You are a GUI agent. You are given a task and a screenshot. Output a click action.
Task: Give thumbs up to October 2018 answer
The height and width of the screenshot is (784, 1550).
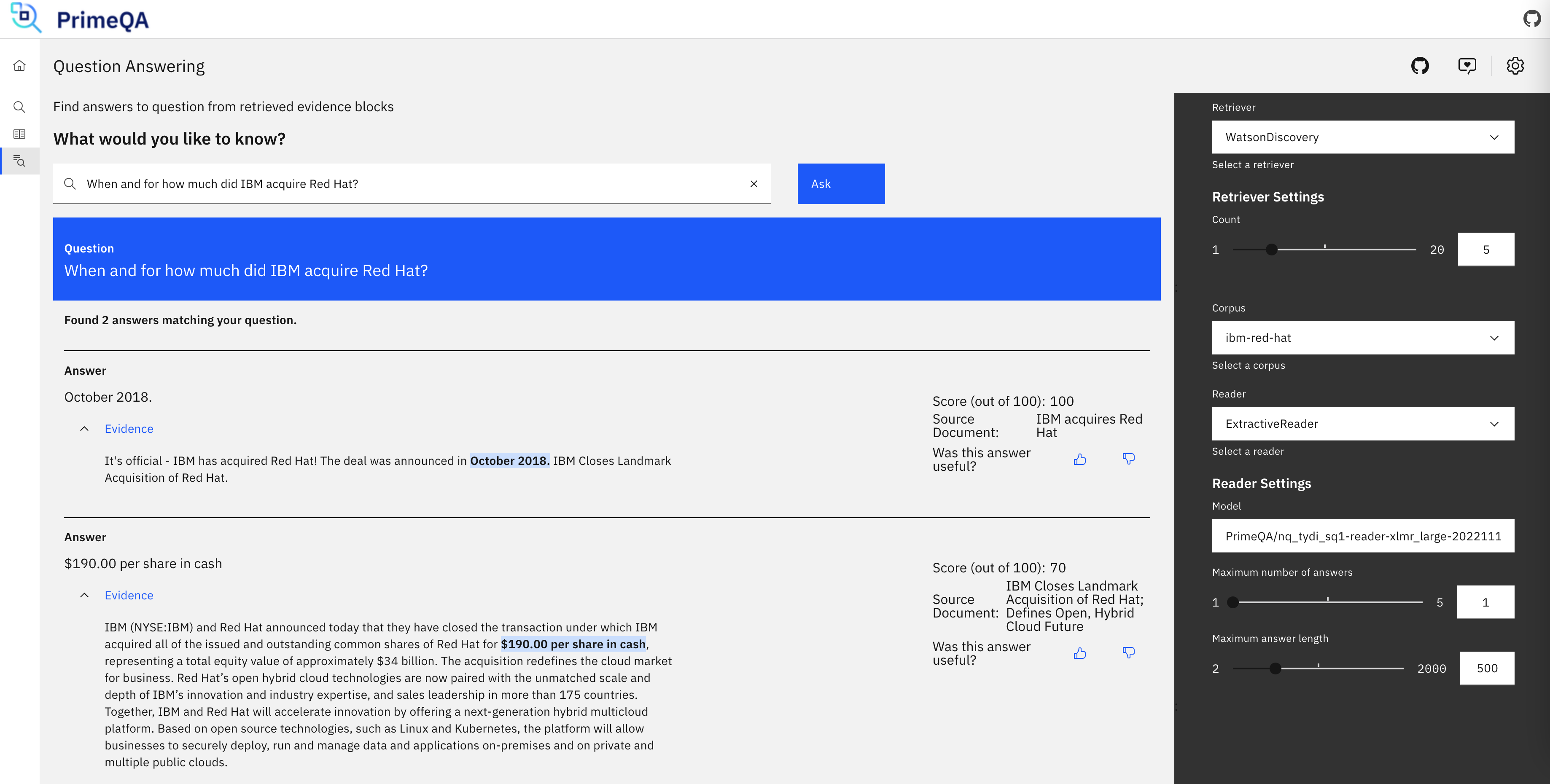(x=1080, y=460)
